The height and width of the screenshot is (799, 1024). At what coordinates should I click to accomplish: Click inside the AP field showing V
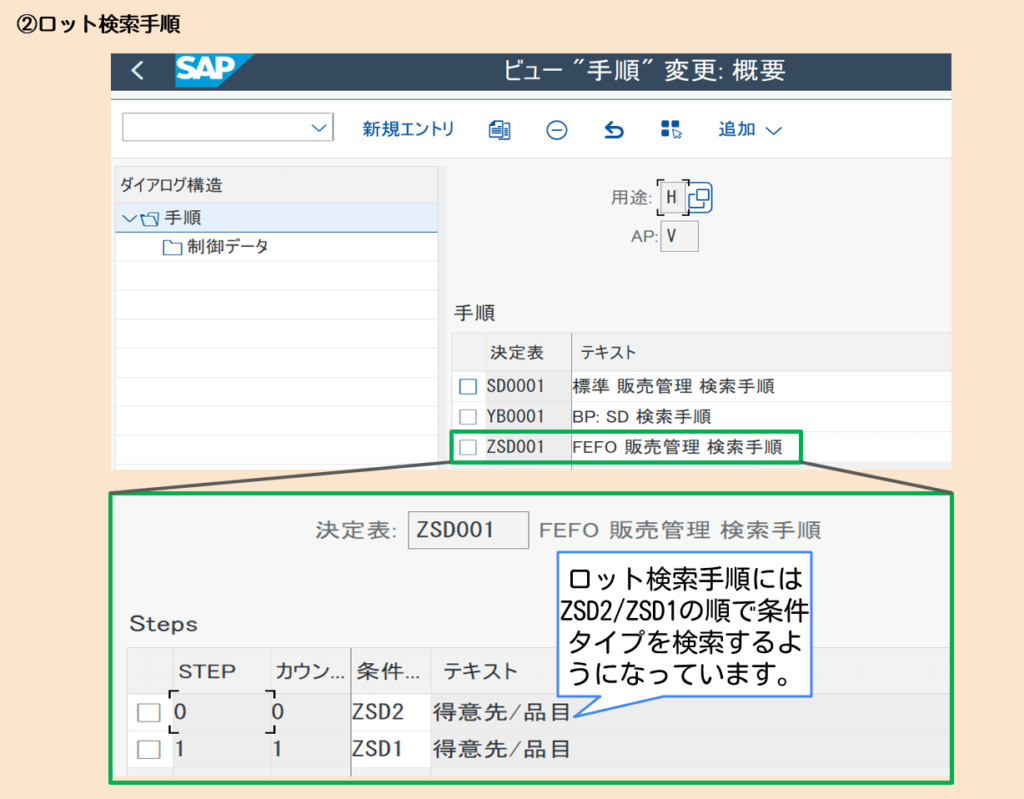click(678, 237)
